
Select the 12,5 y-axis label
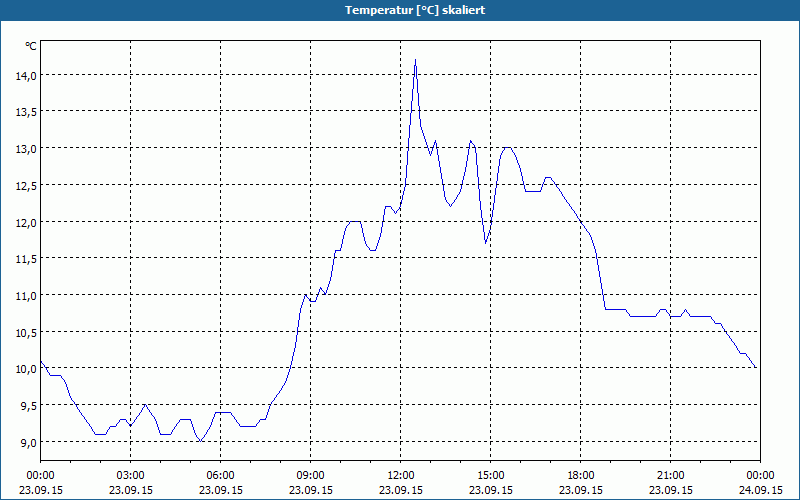tap(26, 186)
